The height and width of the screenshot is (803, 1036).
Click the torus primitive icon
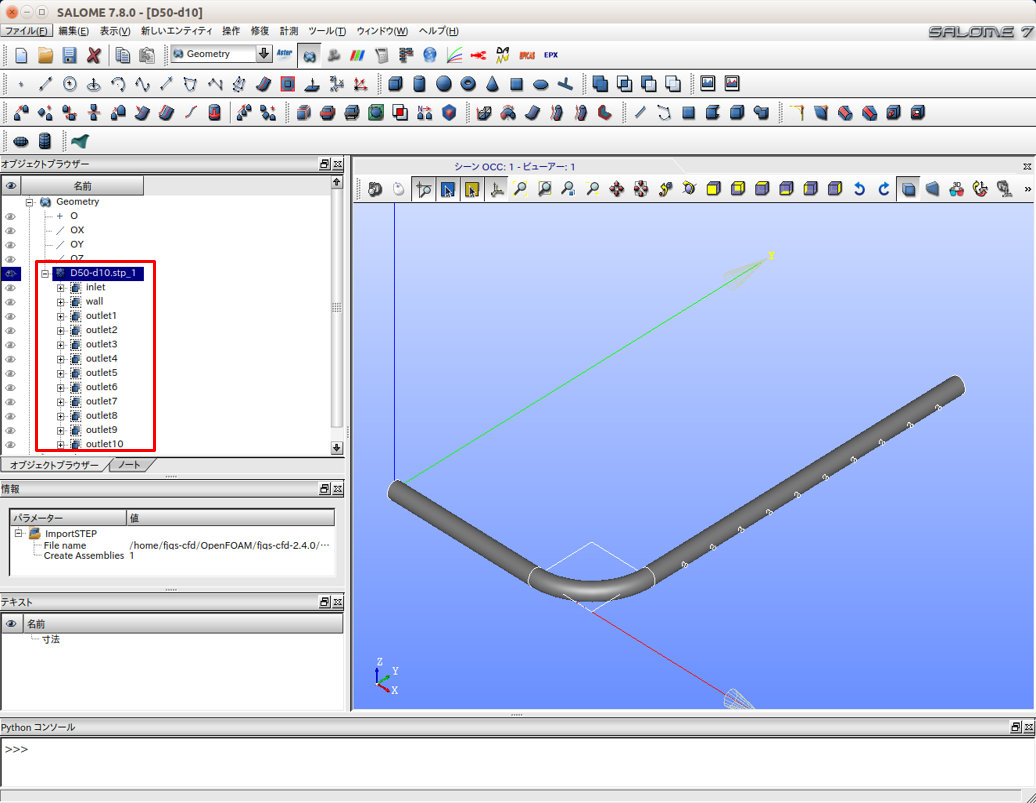[468, 84]
